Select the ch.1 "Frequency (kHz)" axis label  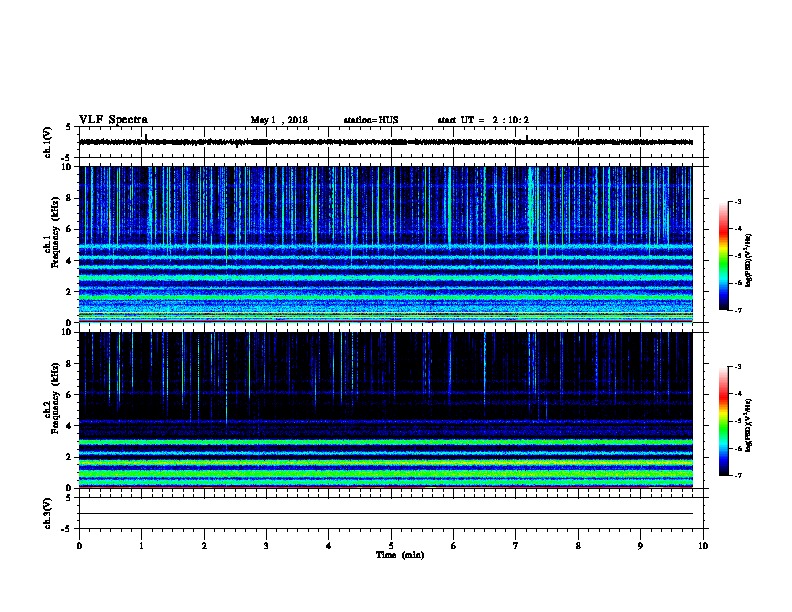(55, 233)
